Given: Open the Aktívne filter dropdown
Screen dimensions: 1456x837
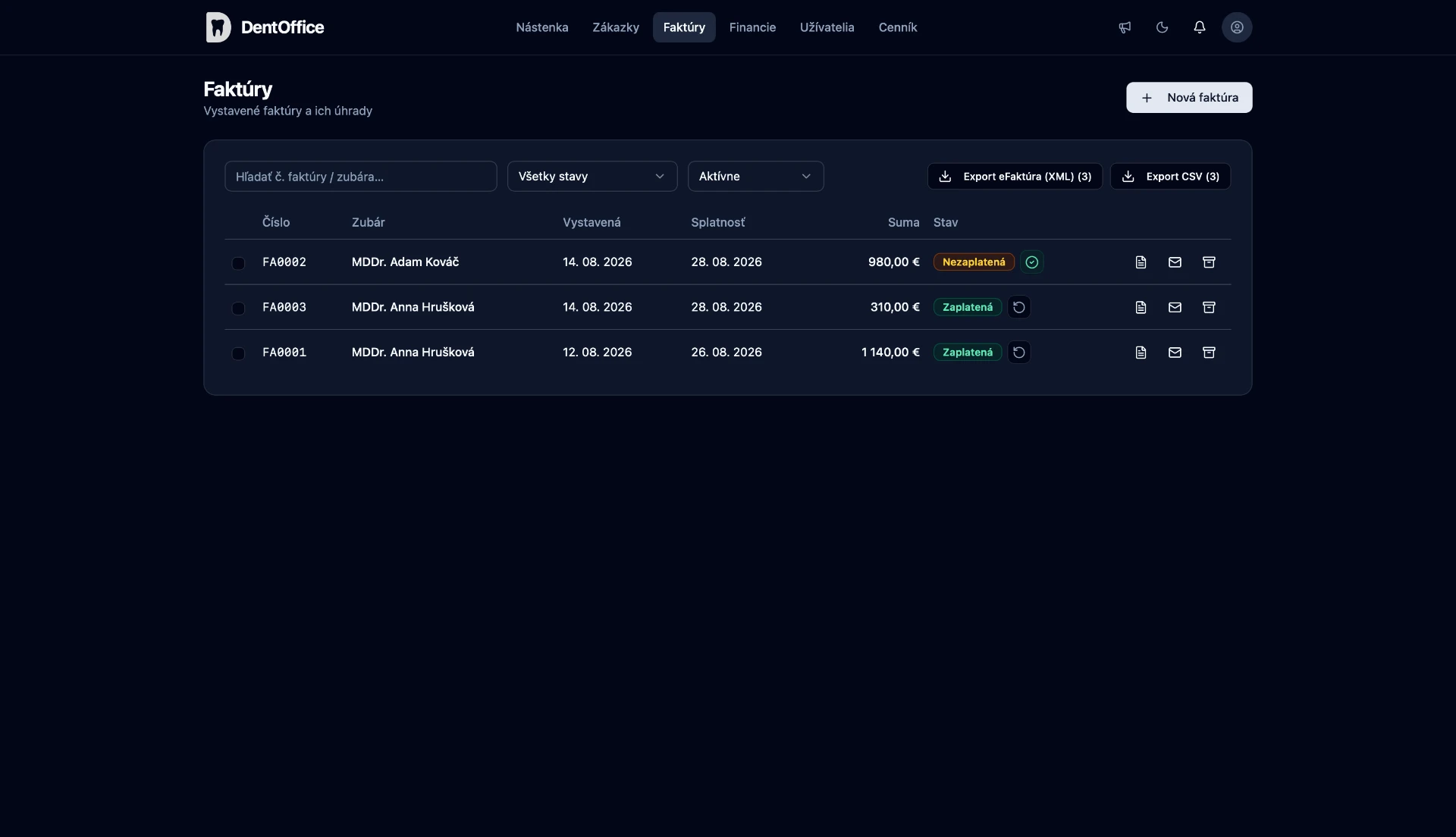Looking at the screenshot, I should [755, 176].
